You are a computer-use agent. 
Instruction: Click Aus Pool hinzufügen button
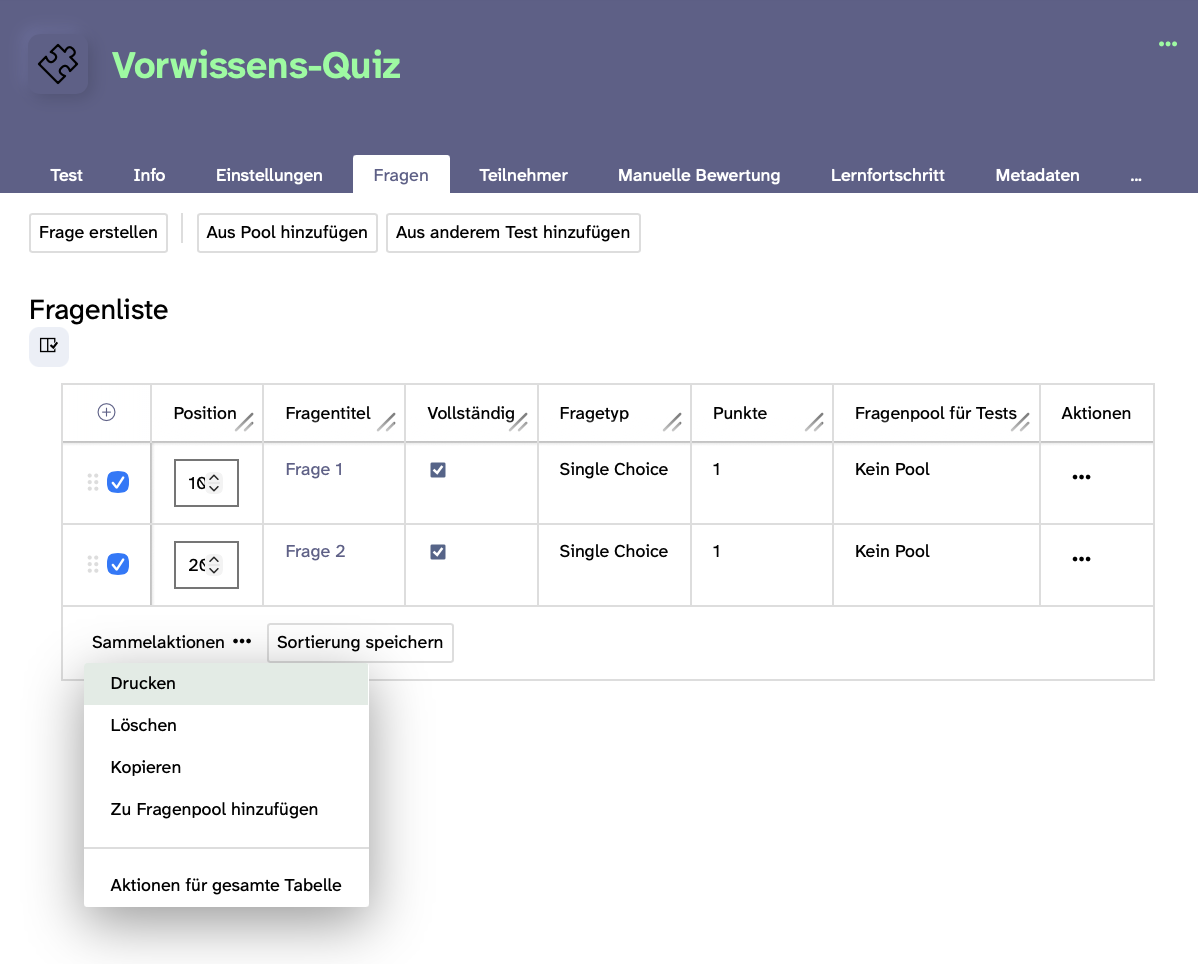click(287, 232)
